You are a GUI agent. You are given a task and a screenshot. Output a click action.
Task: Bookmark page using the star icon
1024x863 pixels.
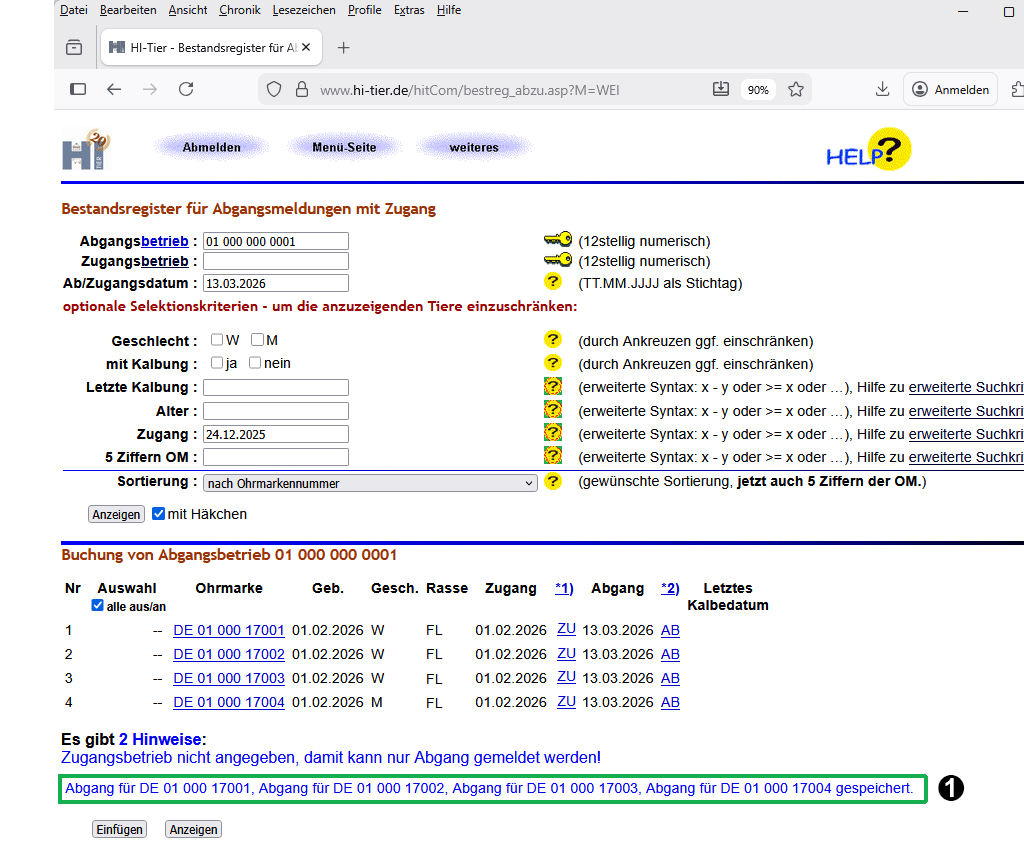[x=796, y=89]
